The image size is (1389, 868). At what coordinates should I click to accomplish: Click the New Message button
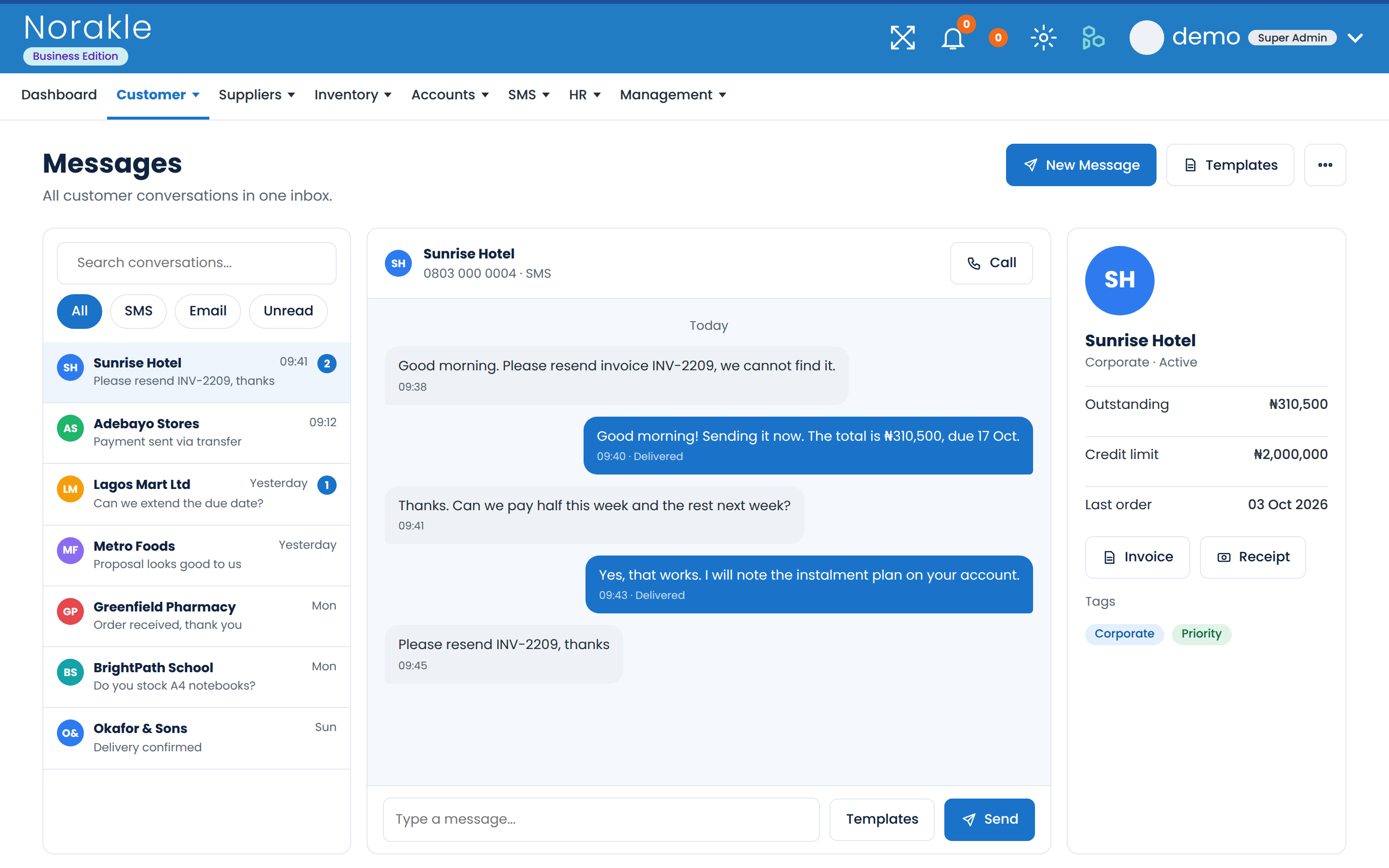(1081, 165)
